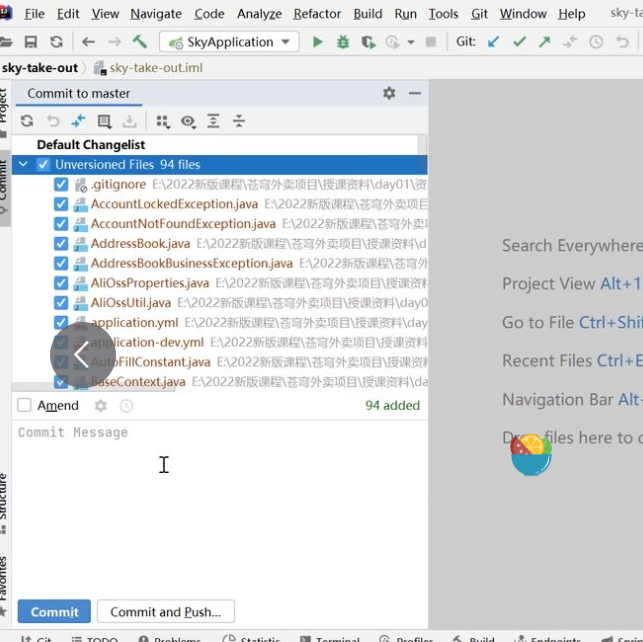Click into the Commit Message field

coord(219,506)
